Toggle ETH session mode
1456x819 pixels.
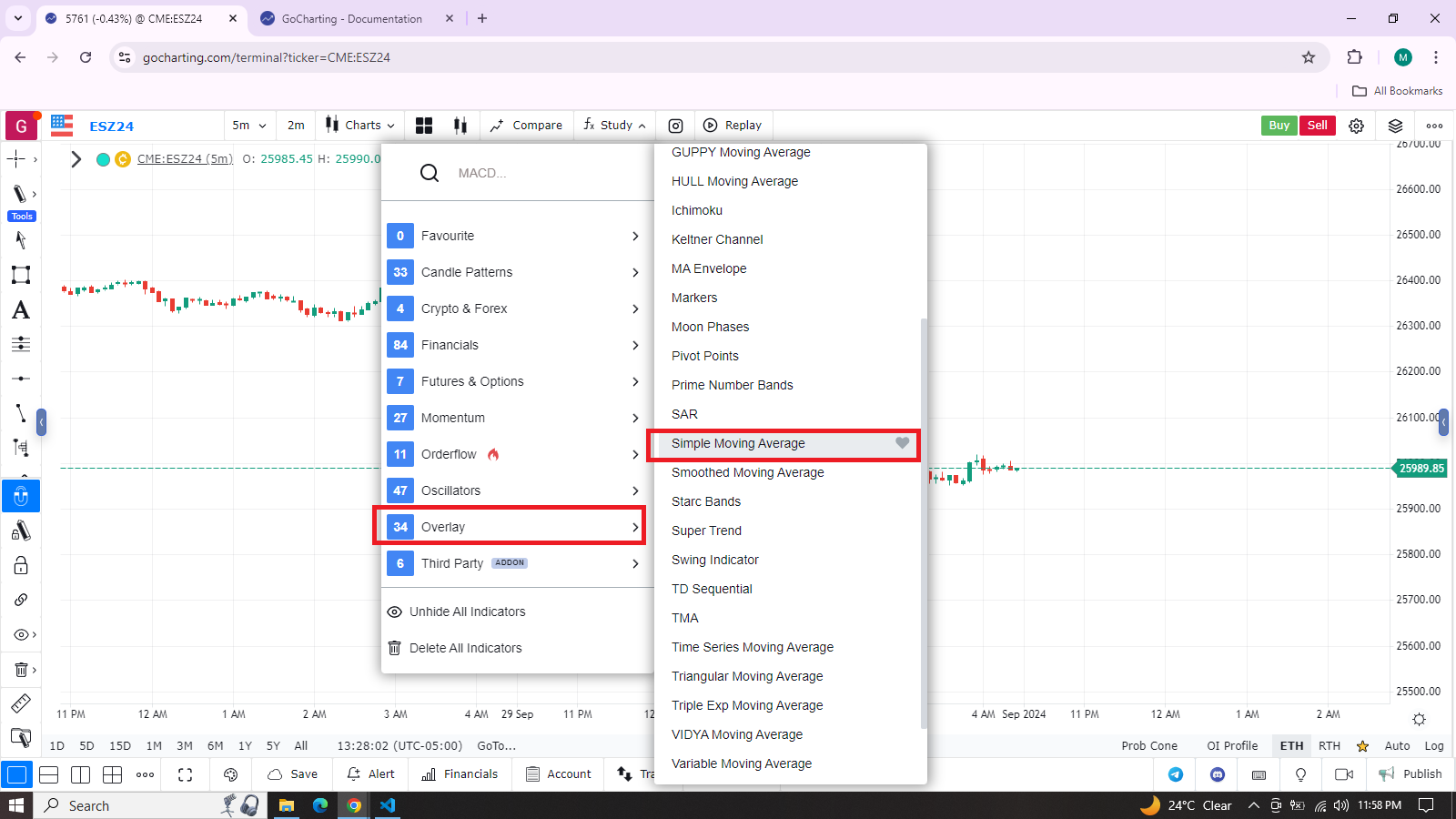[1291, 745]
